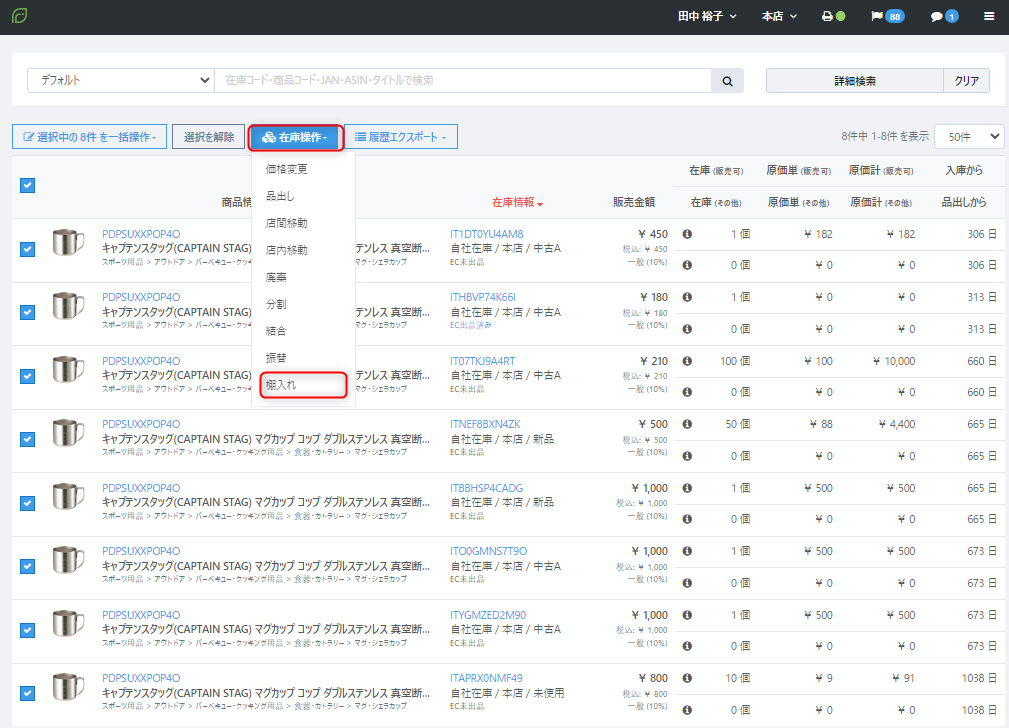Click the search magnifier icon button
Viewport: 1009px width, 728px height.
(x=727, y=81)
